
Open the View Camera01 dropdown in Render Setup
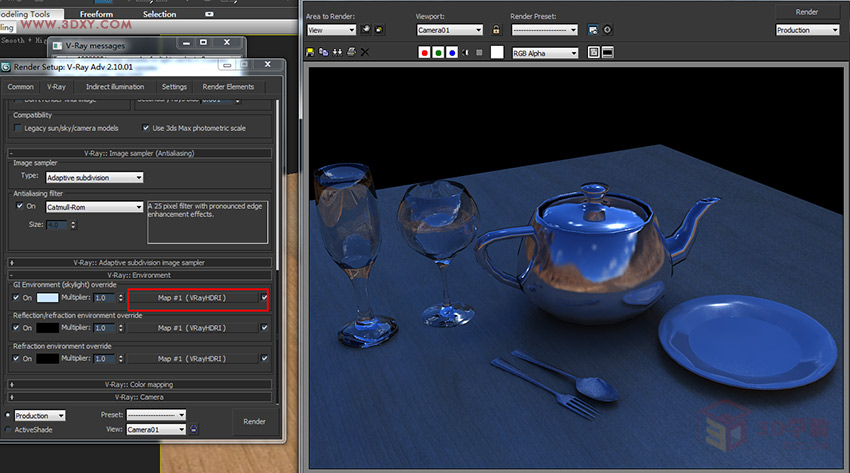pos(156,430)
